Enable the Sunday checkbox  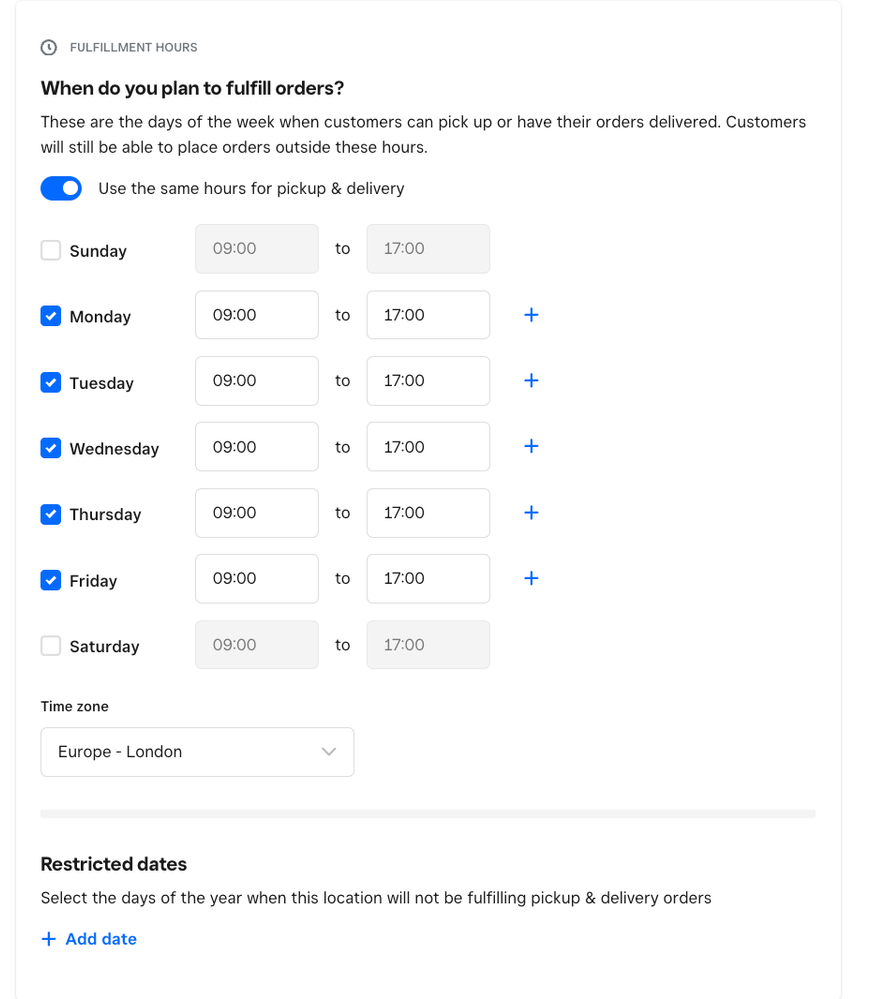51,250
